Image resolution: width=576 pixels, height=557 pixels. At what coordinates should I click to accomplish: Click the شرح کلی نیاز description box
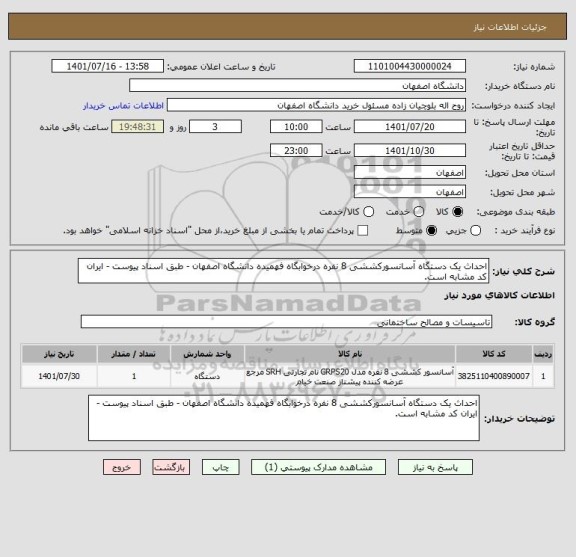click(x=283, y=271)
